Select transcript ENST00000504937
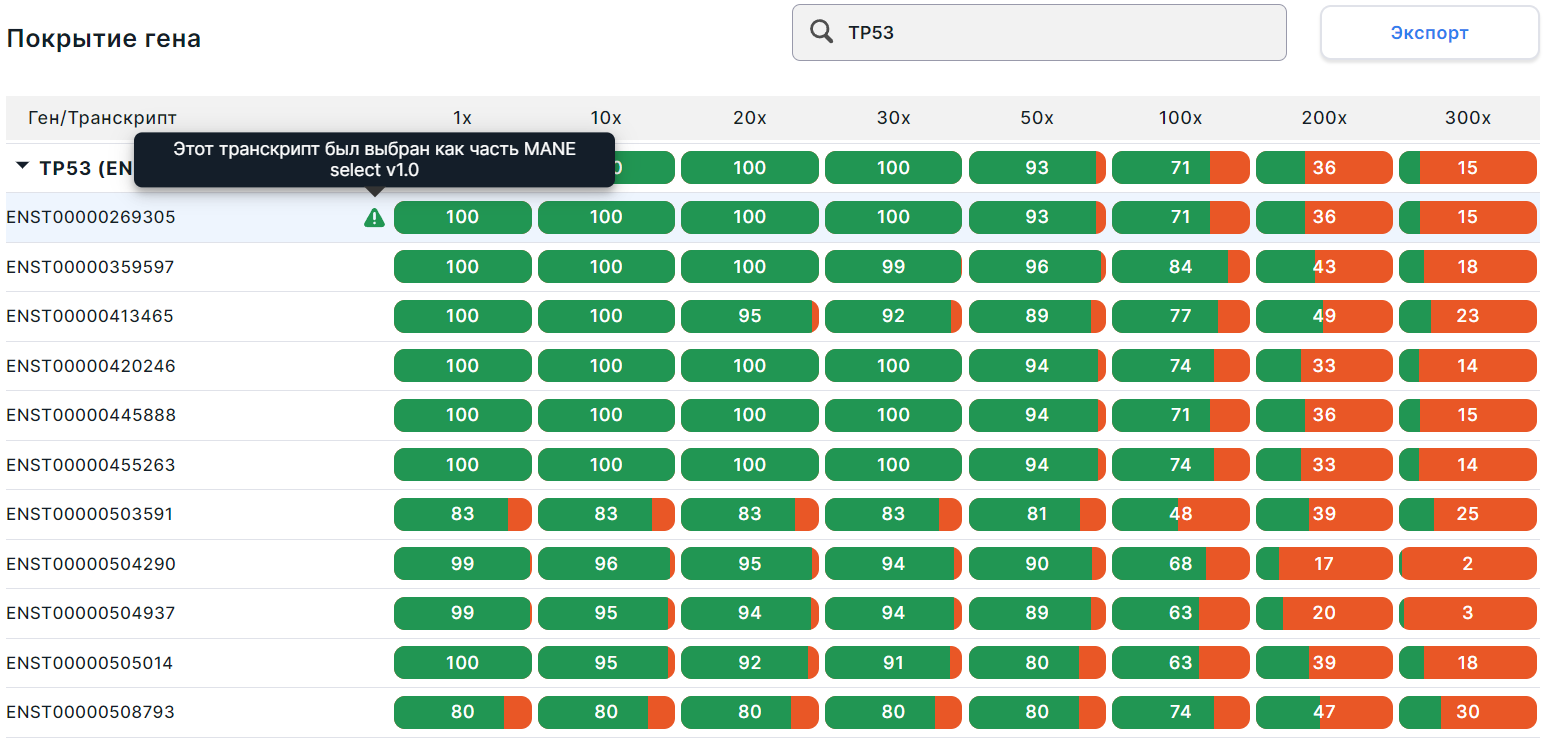This screenshot has width=1548, height=742. pyautogui.click(x=91, y=613)
